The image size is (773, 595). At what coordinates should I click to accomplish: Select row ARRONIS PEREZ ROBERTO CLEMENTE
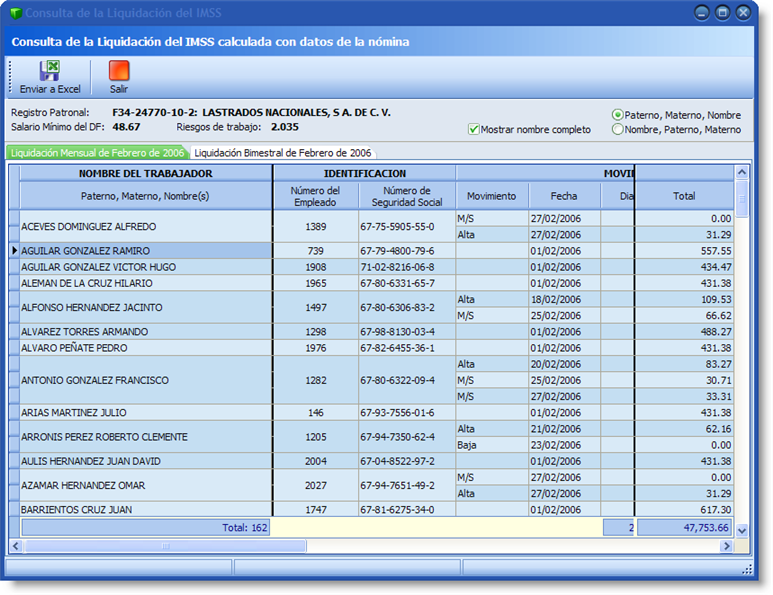(x=145, y=437)
